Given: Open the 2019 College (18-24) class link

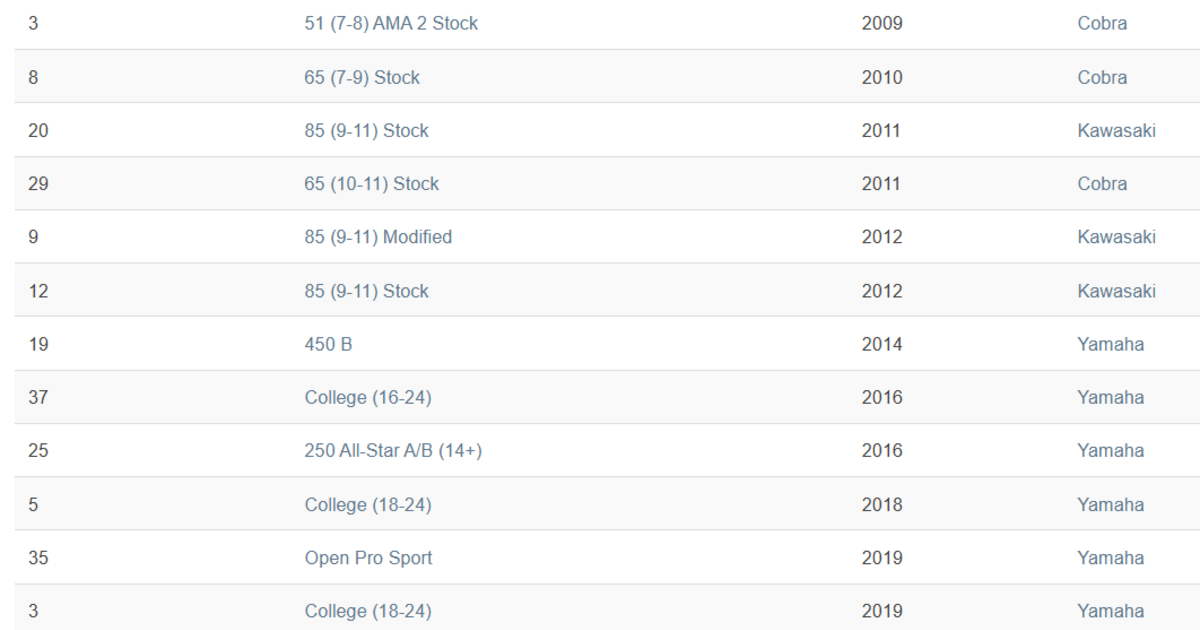Looking at the screenshot, I should pos(368,611).
